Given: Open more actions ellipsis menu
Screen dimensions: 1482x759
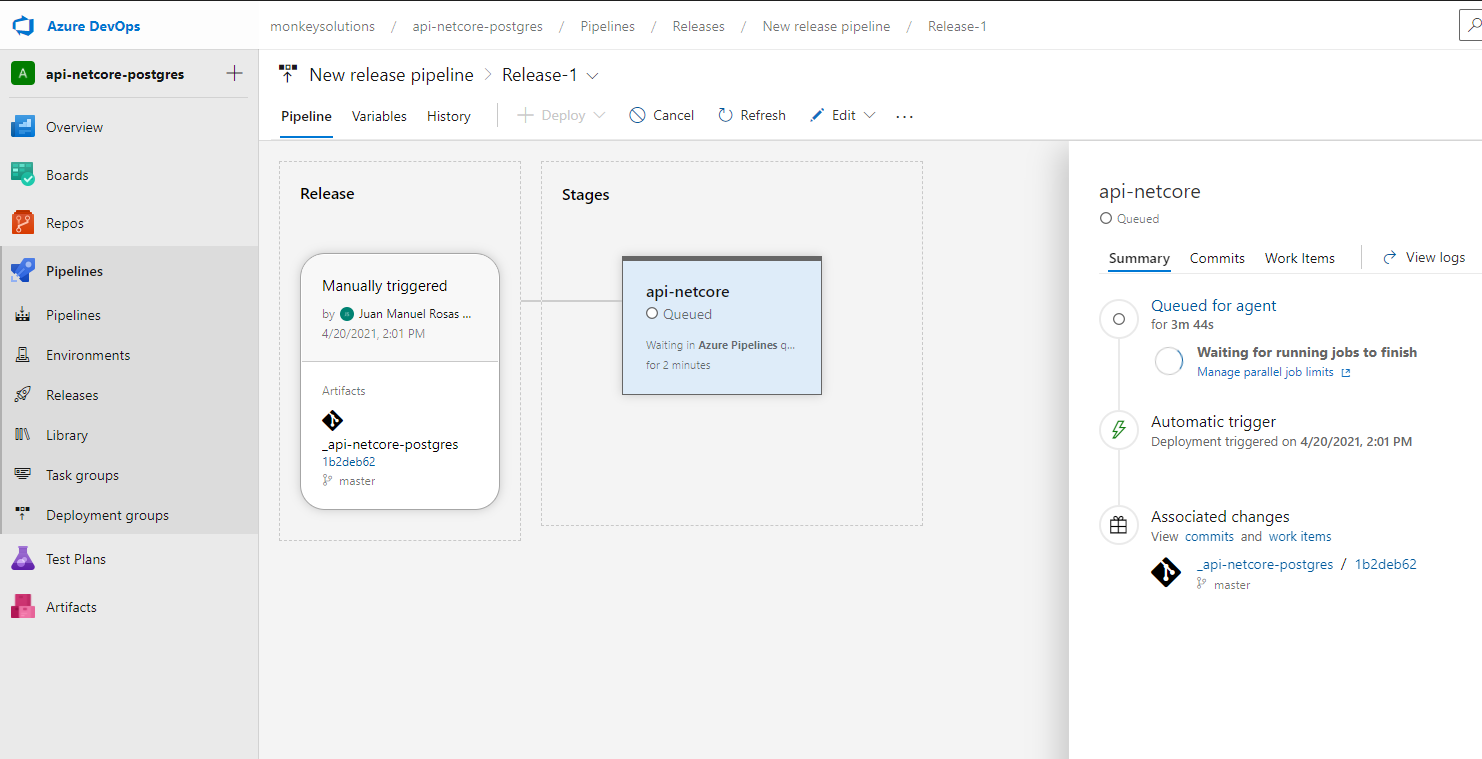Looking at the screenshot, I should [905, 116].
